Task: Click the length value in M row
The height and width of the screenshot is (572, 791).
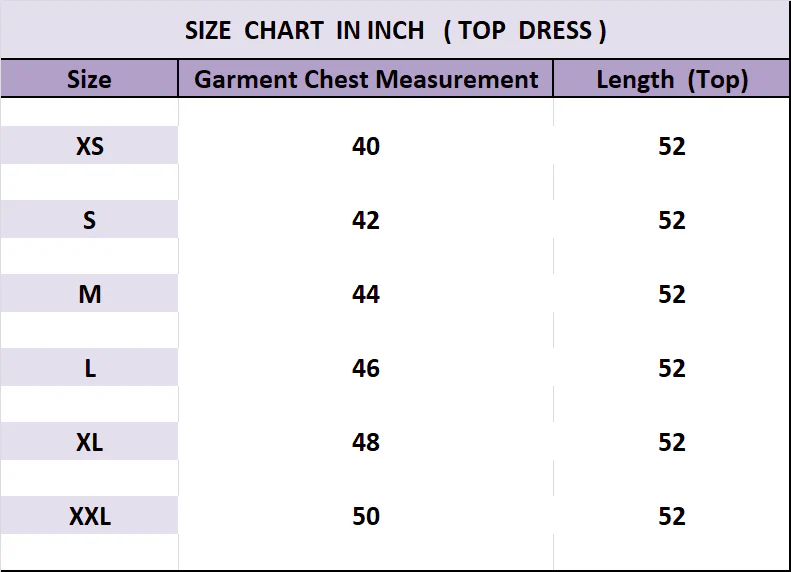Action: click(672, 294)
